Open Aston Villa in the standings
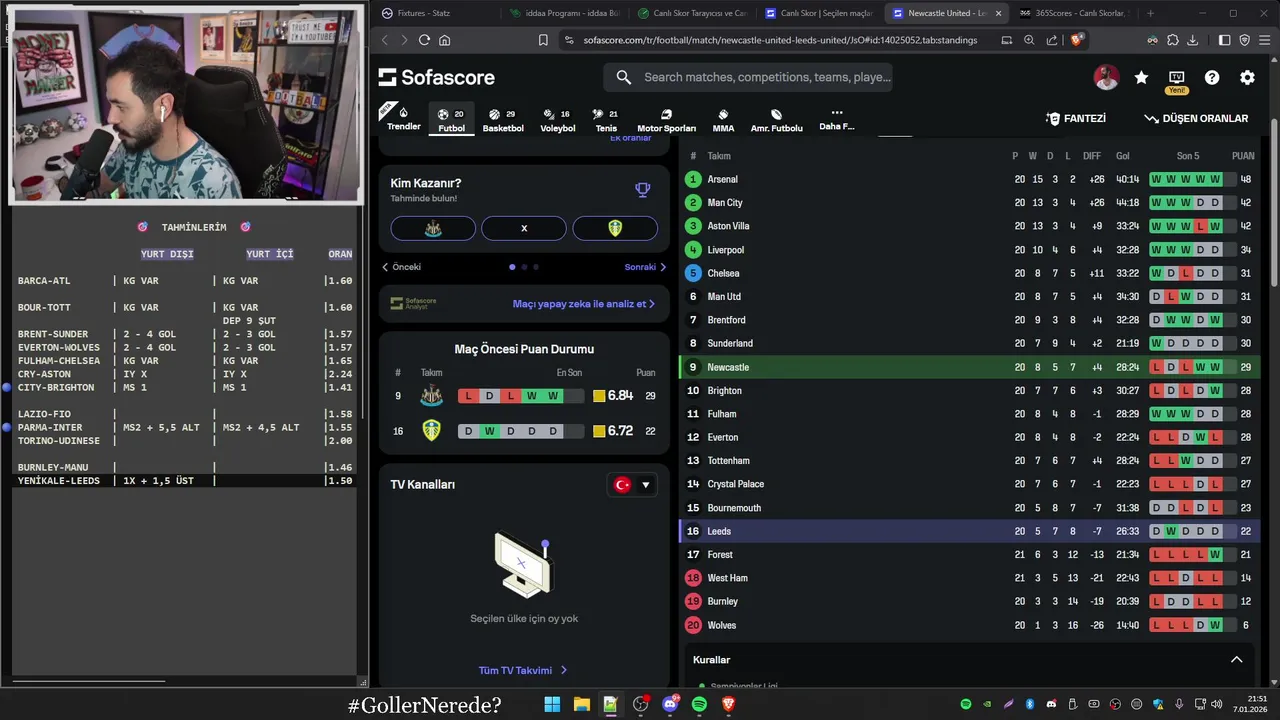1280x720 pixels. point(969,226)
